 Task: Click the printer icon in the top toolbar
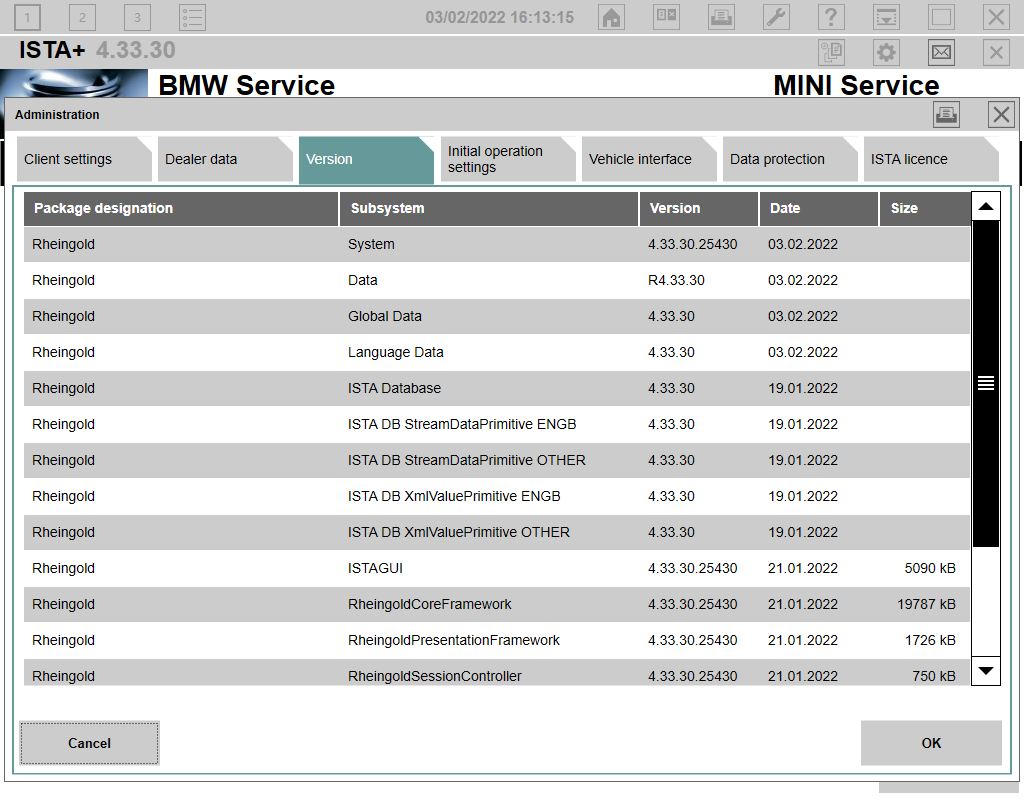pyautogui.click(x=721, y=17)
